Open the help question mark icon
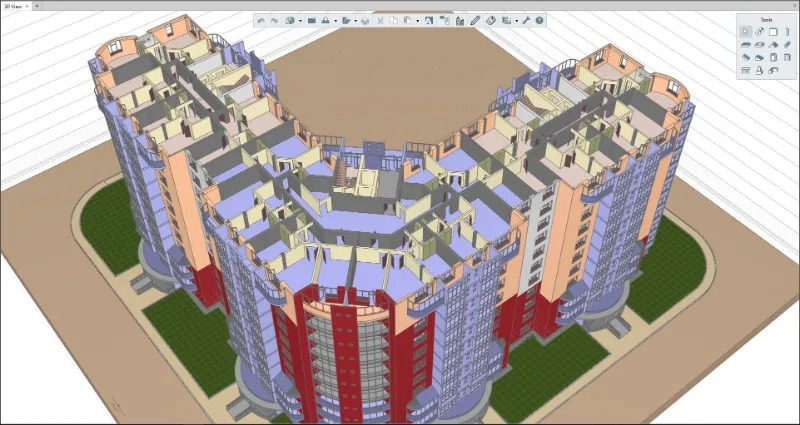Screen dimensions: 800x425 pos(539,20)
